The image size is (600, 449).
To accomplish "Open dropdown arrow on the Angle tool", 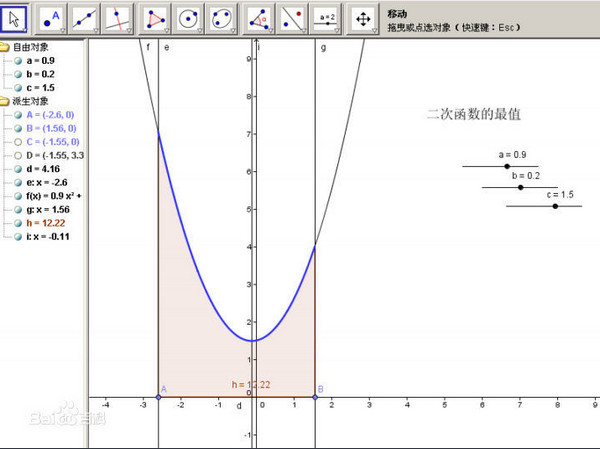I will 270,30.
